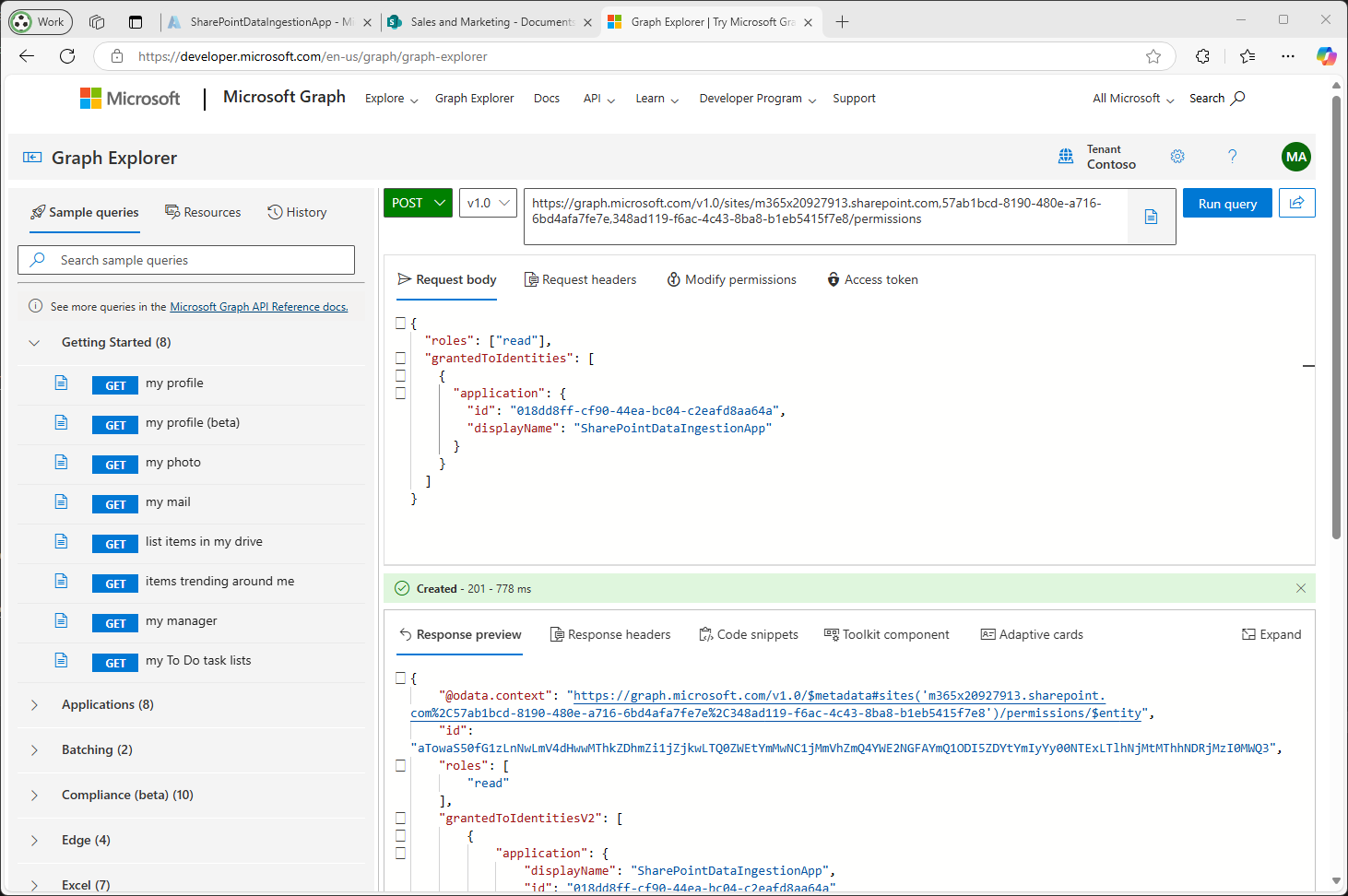1348x896 pixels.
Task: Fold the grantedToIdentities line in request body
Action: pyautogui.click(x=400, y=358)
